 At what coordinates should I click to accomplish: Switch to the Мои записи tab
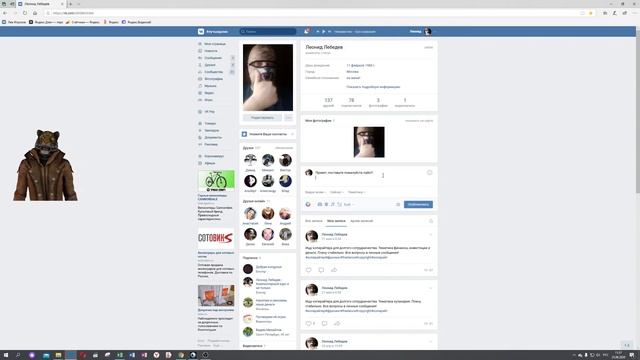pos(336,221)
